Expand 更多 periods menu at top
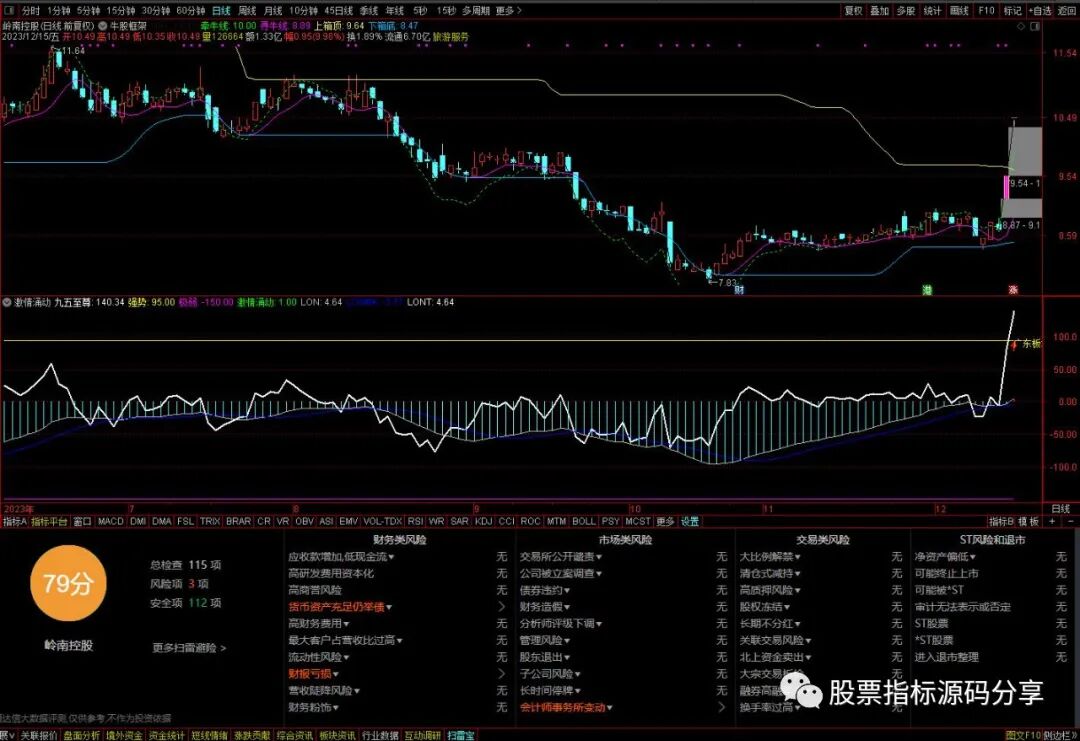This screenshot has height=741, width=1080. coord(508,11)
